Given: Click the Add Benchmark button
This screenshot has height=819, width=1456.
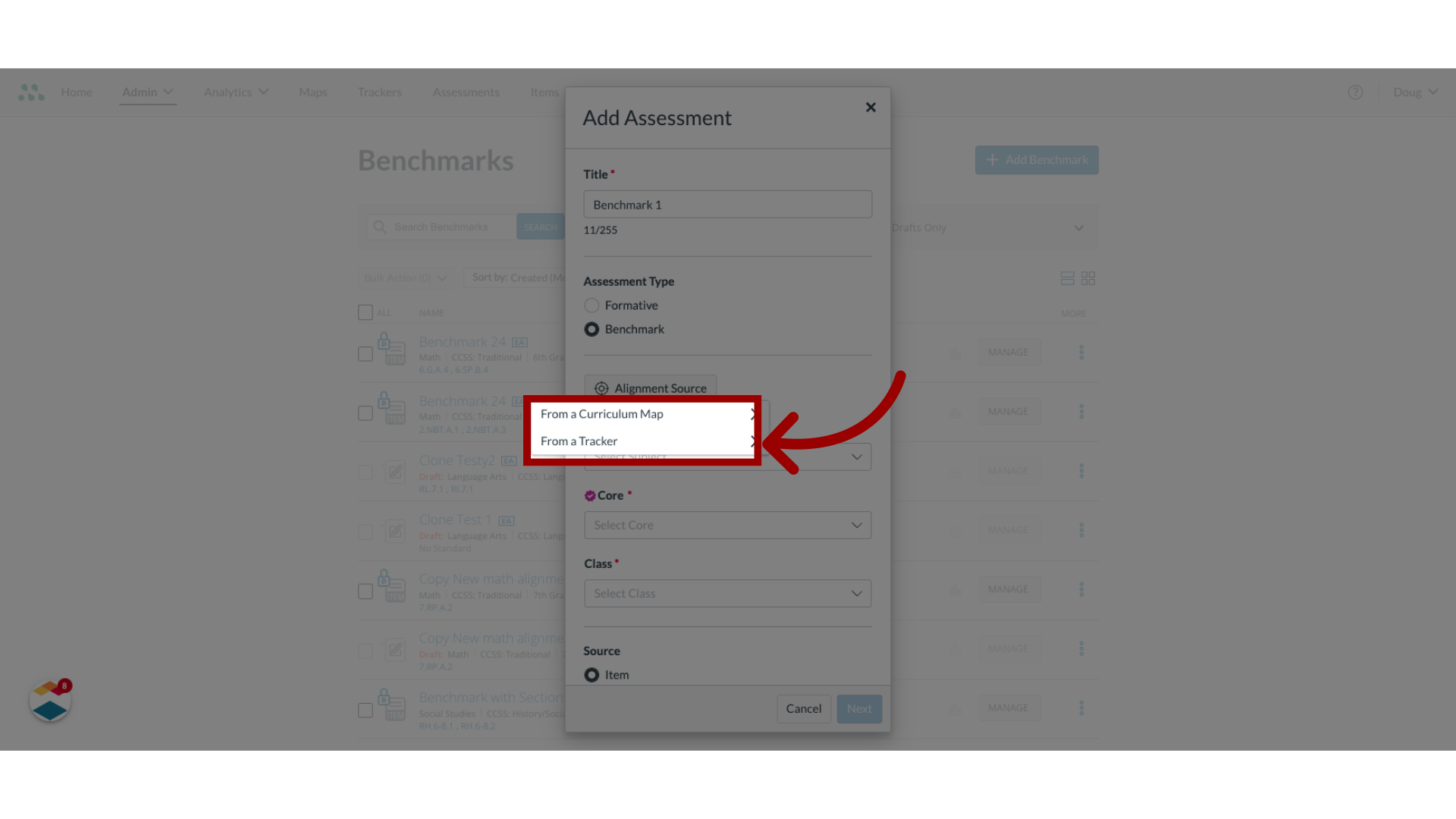Looking at the screenshot, I should point(1036,159).
